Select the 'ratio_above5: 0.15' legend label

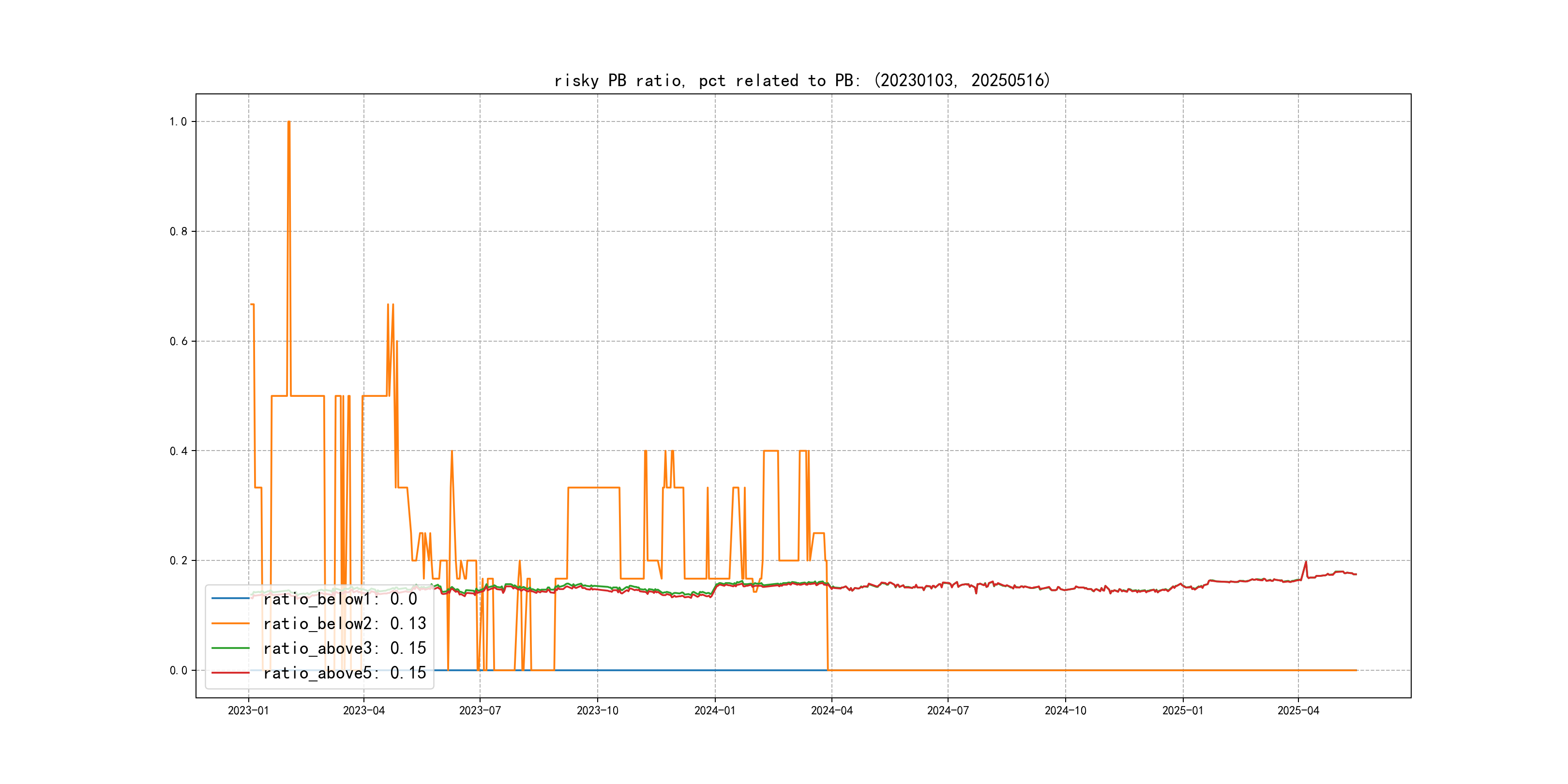pyautogui.click(x=345, y=673)
